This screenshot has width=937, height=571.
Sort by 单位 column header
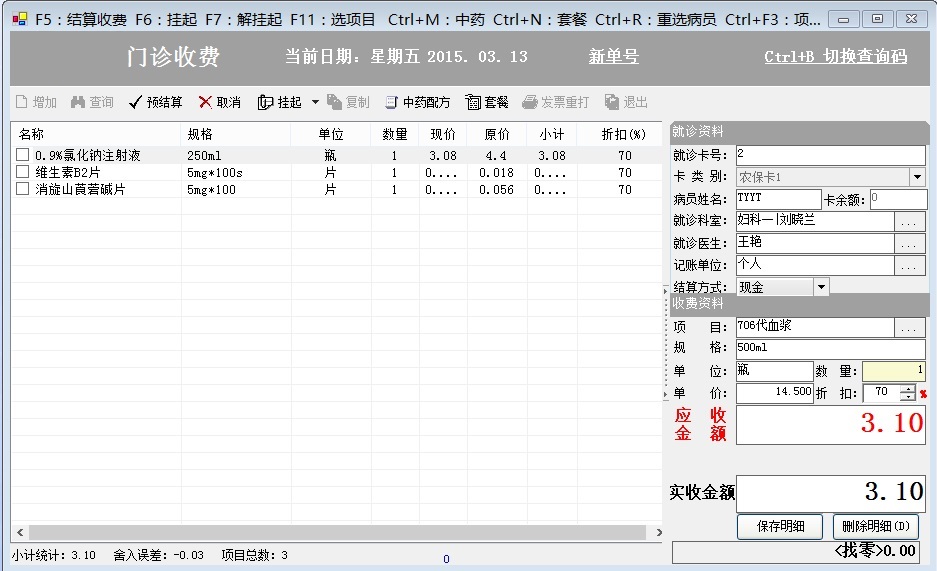[330, 134]
